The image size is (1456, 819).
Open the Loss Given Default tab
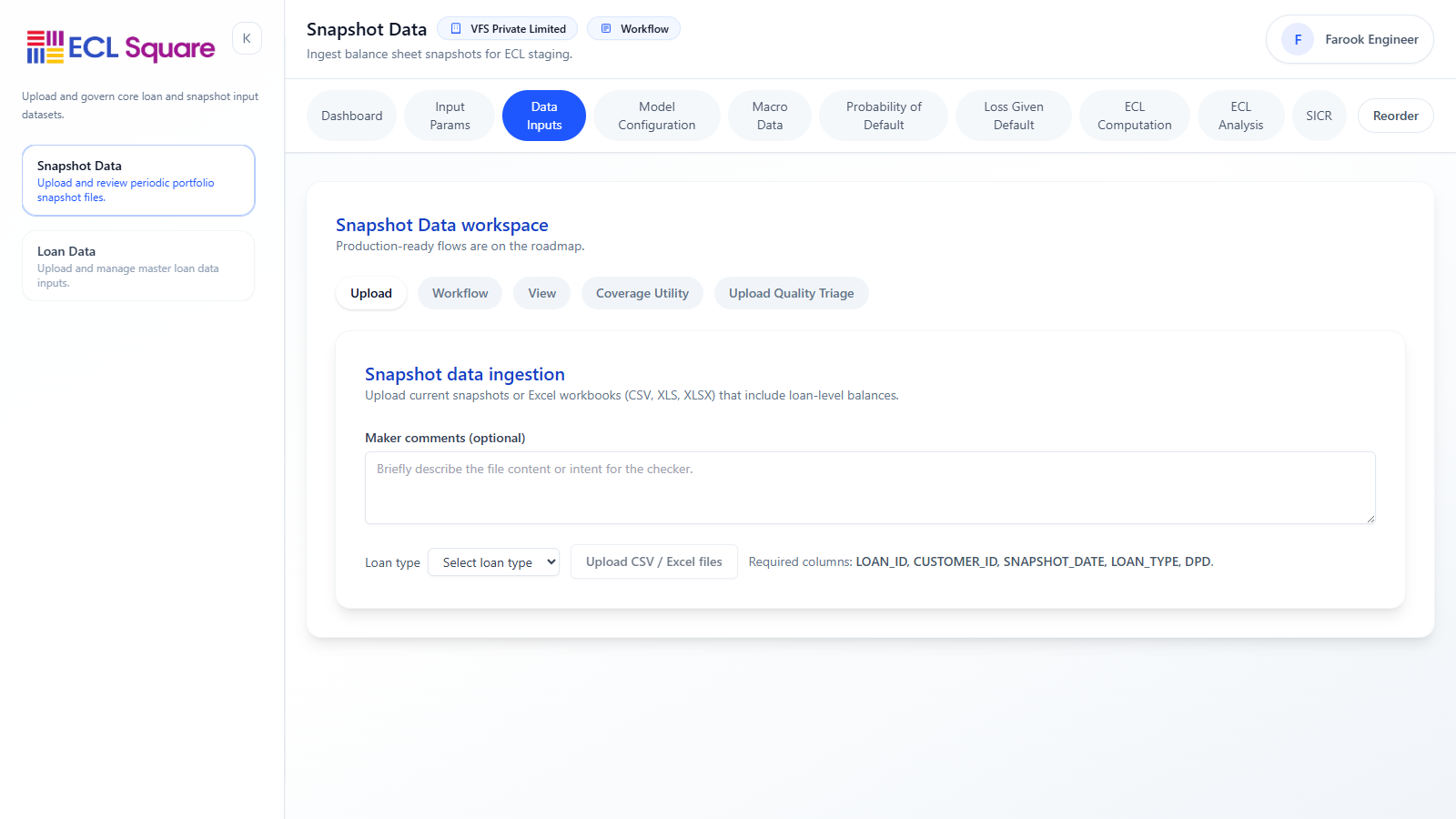pos(1014,116)
